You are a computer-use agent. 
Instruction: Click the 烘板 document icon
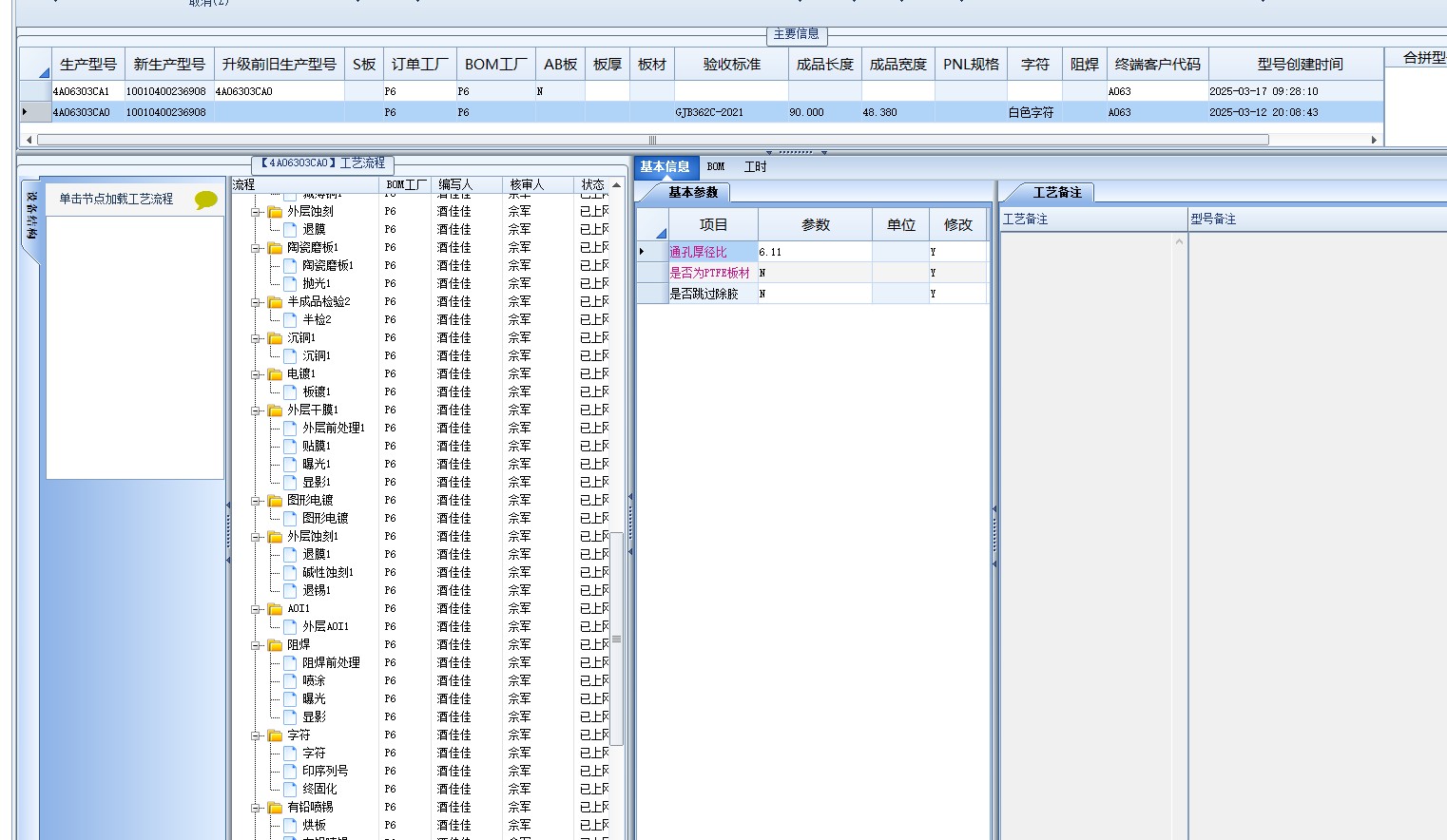(x=291, y=825)
